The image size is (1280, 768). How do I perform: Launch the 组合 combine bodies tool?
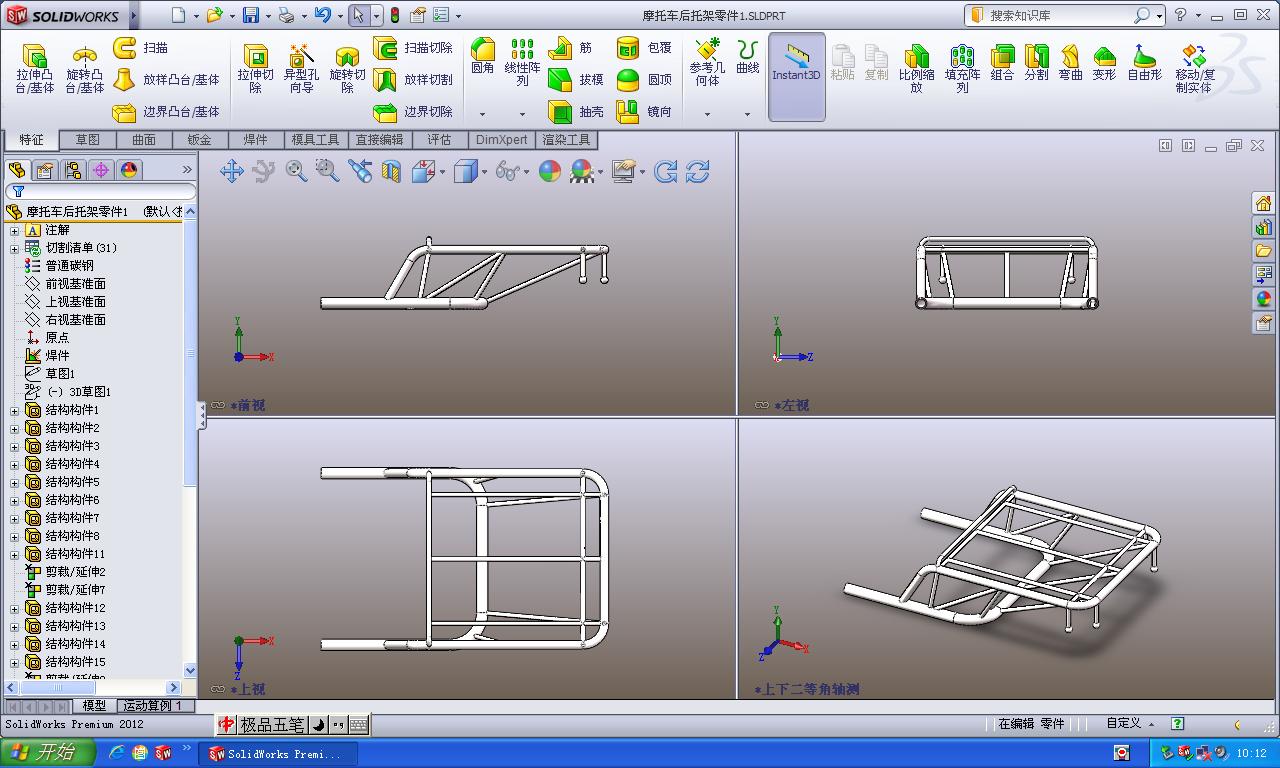pos(1002,62)
